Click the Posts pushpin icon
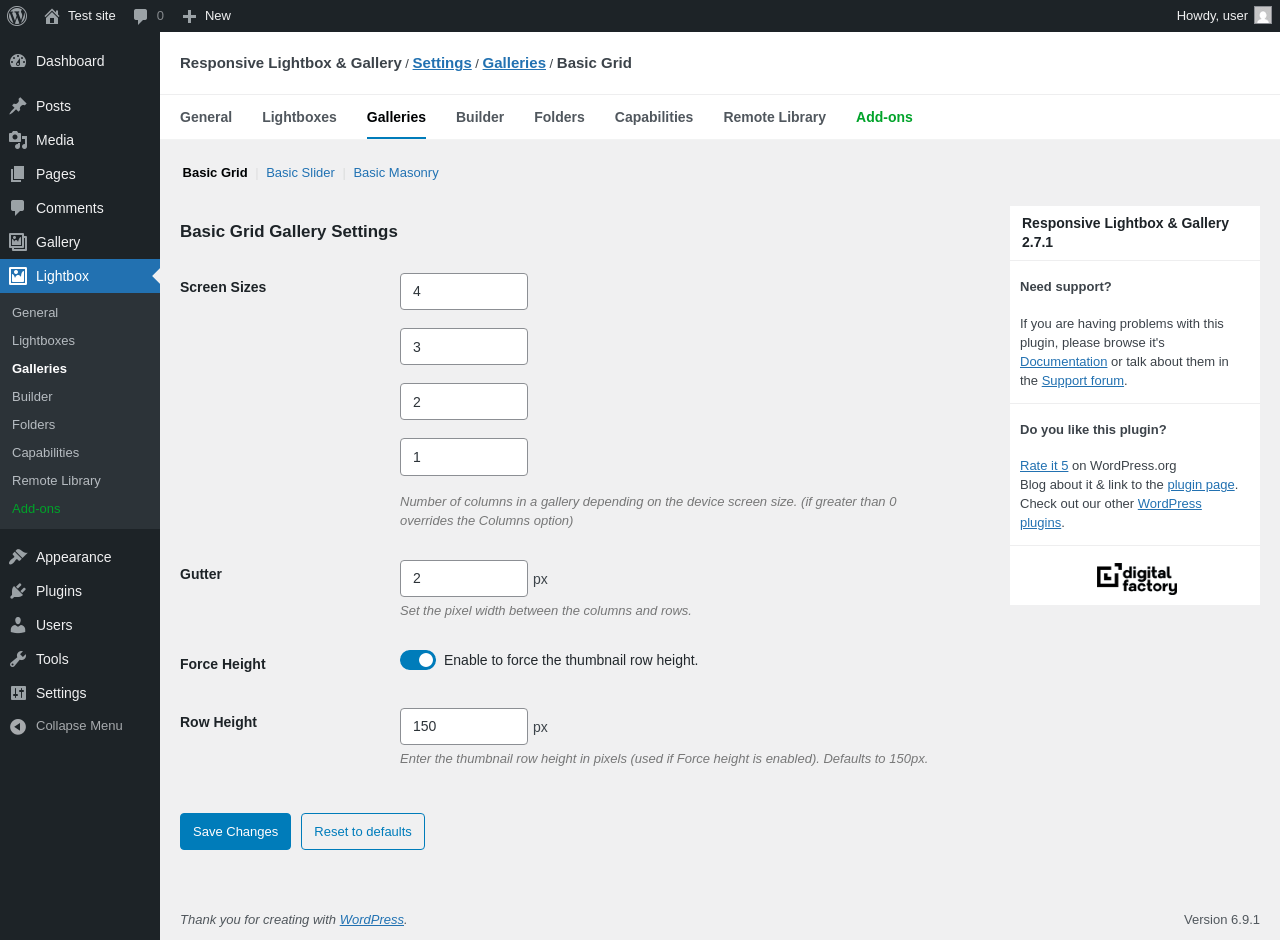This screenshot has height=940, width=1280. (x=18, y=106)
